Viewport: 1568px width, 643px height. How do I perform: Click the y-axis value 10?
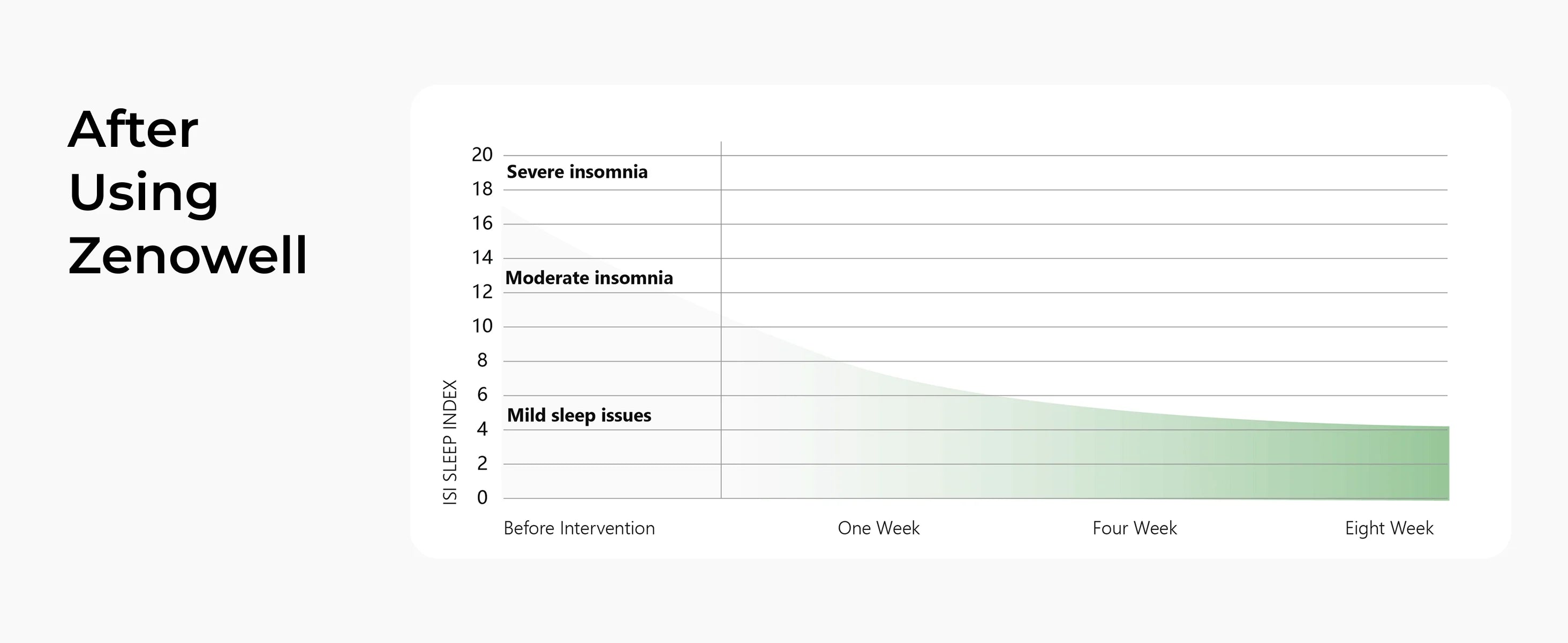[x=482, y=326]
